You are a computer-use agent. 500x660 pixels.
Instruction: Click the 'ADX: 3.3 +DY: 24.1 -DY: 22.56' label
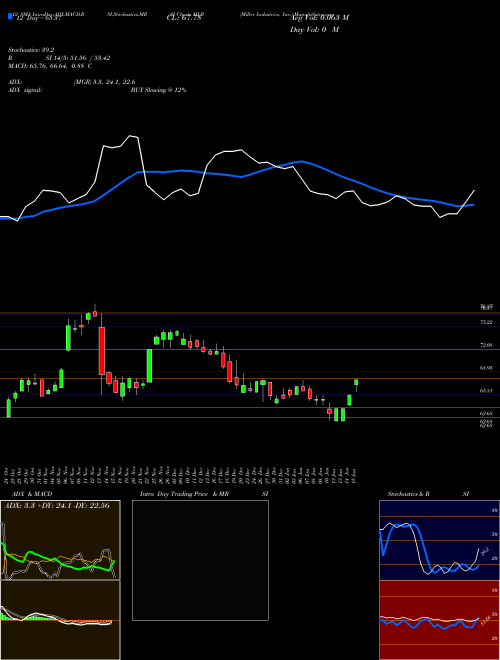click(56, 506)
